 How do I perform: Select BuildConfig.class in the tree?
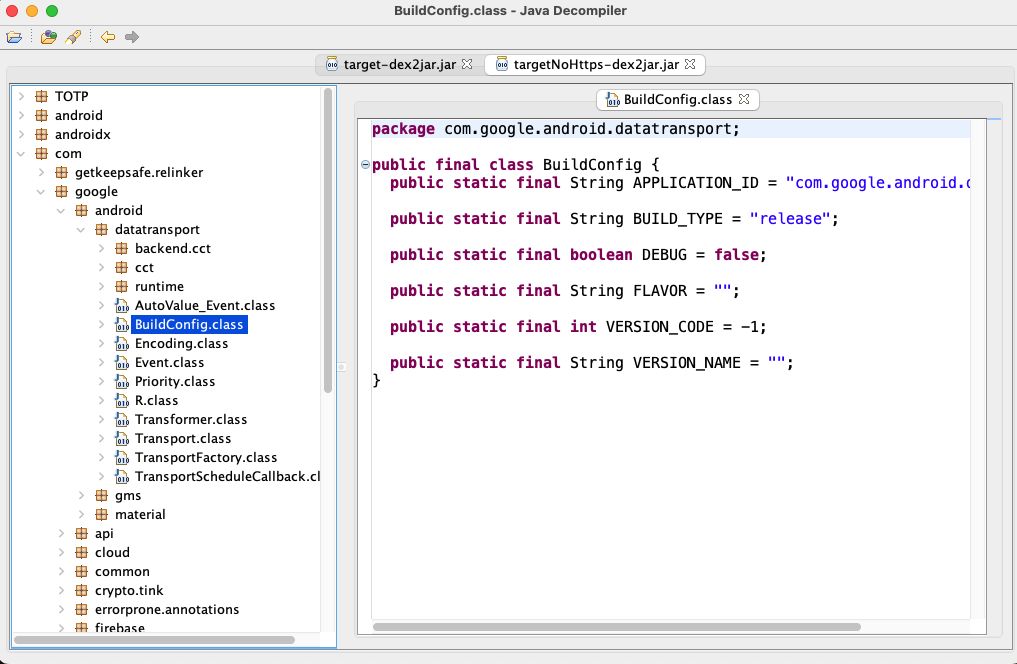pyautogui.click(x=189, y=324)
